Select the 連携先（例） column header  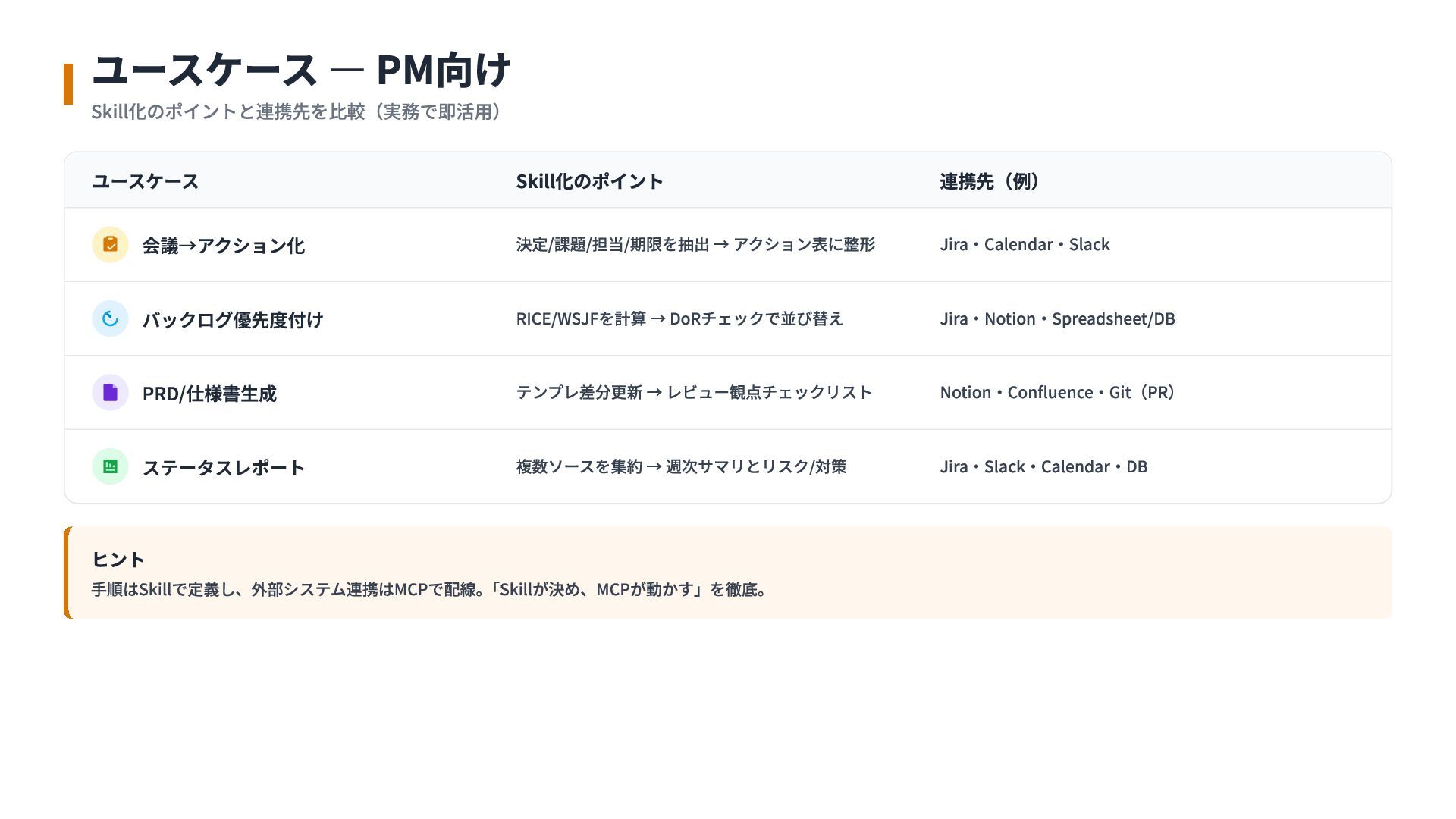(x=989, y=181)
